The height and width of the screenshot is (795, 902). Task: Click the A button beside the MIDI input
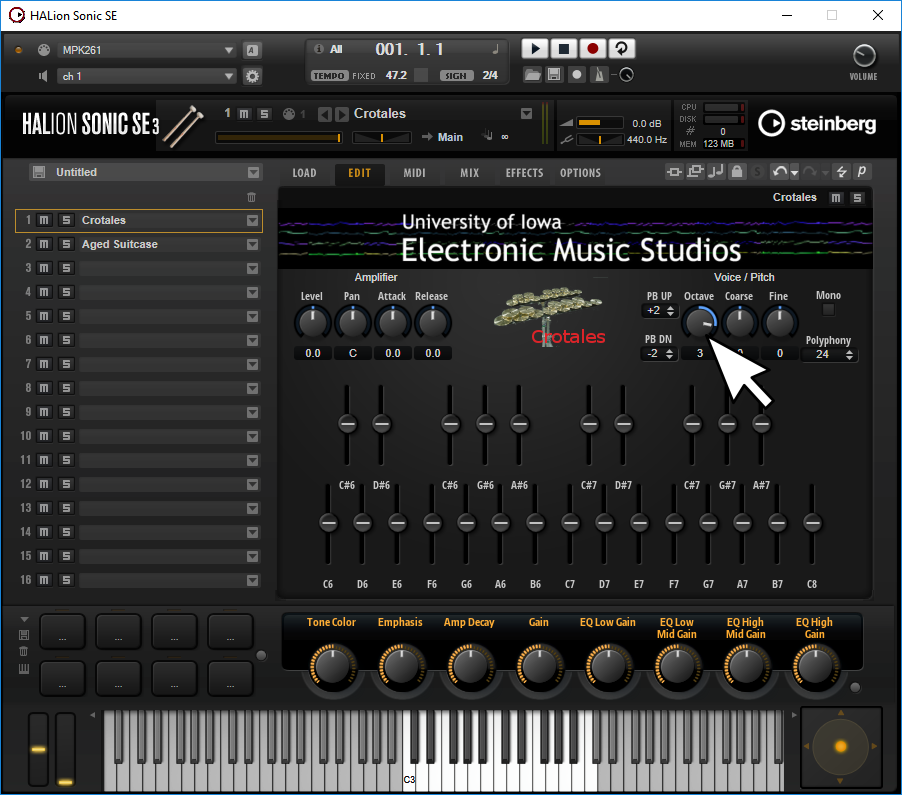(x=252, y=50)
